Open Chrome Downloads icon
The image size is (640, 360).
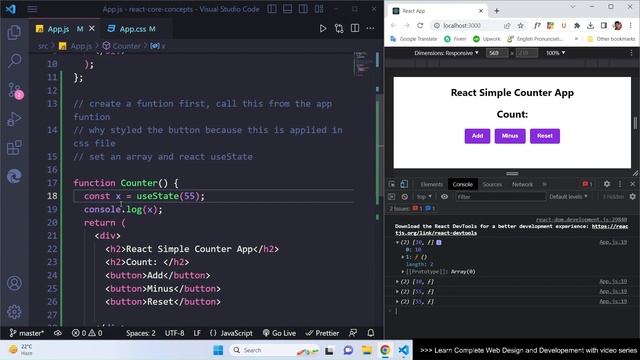[590, 25]
